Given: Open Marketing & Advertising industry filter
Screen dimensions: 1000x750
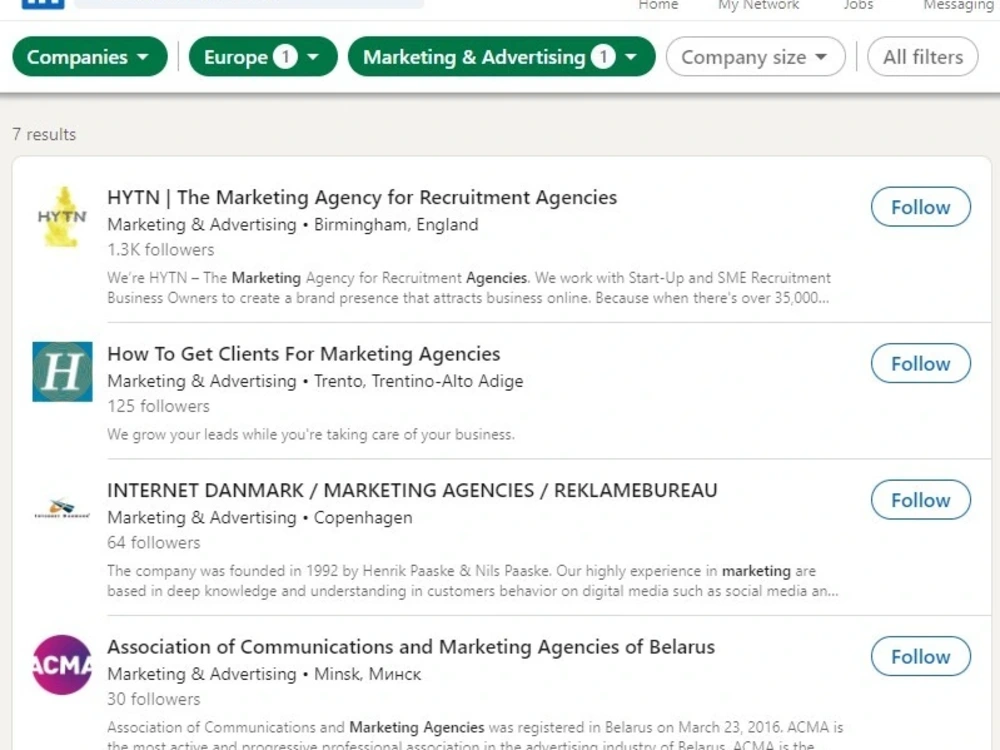Looking at the screenshot, I should 501,57.
